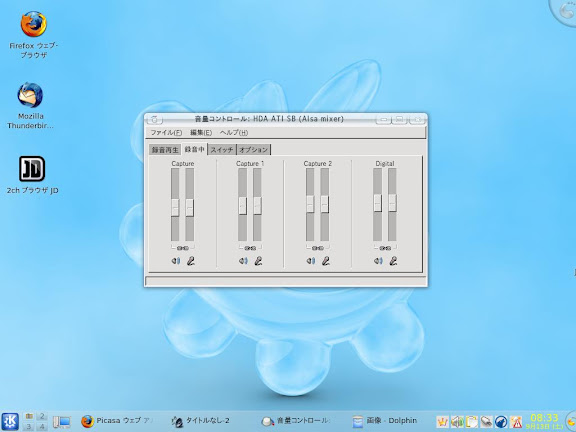Click the crown icon in system tray

pos(442,422)
